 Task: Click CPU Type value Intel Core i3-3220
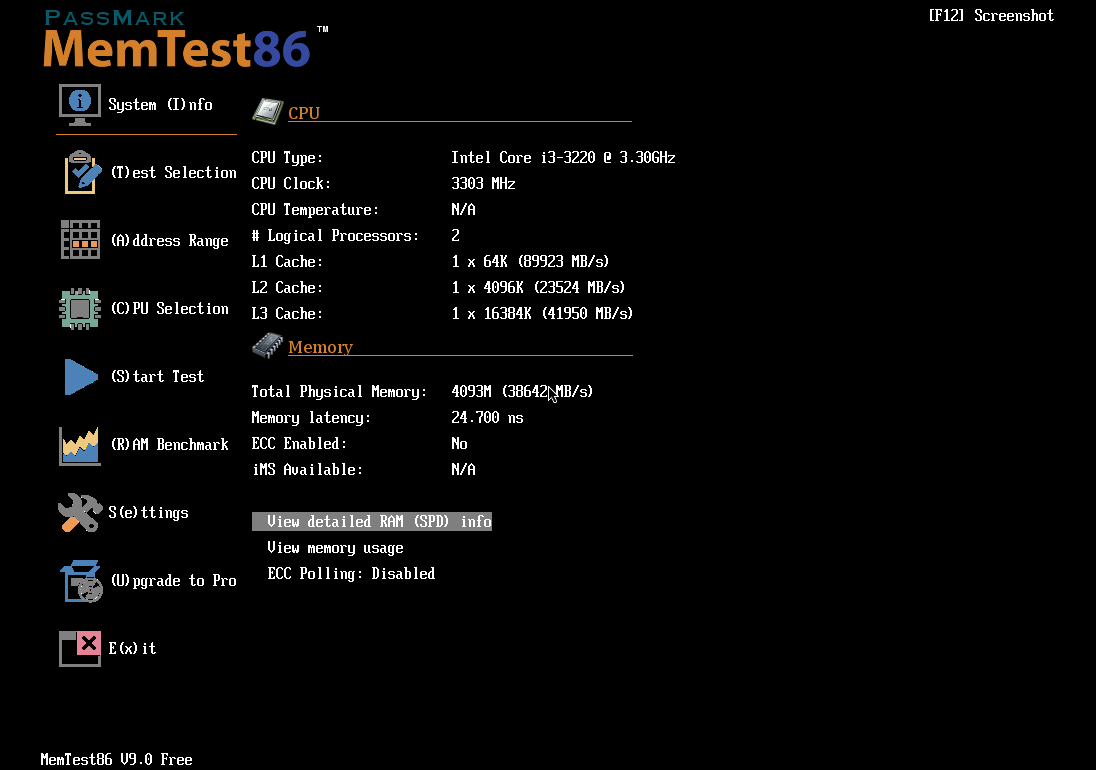pyautogui.click(x=563, y=158)
